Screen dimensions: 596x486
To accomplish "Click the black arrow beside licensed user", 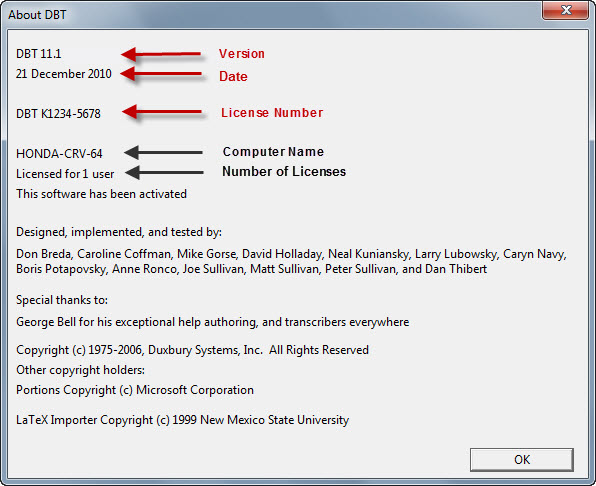I will [x=164, y=173].
